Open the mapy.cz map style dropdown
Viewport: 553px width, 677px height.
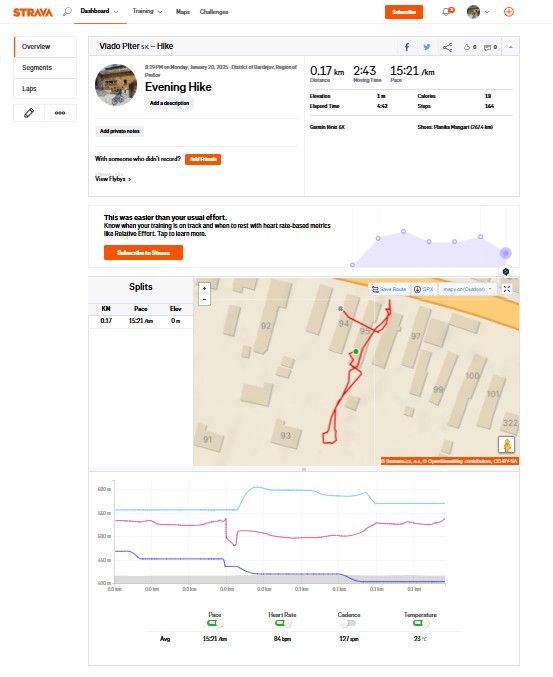tap(467, 289)
